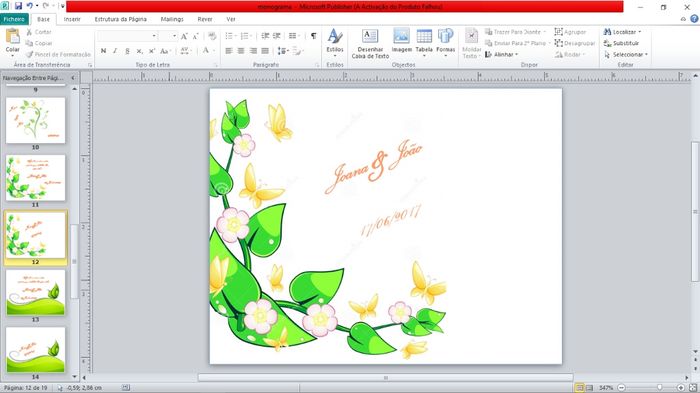Justify the paragraph text

pyautogui.click(x=265, y=51)
